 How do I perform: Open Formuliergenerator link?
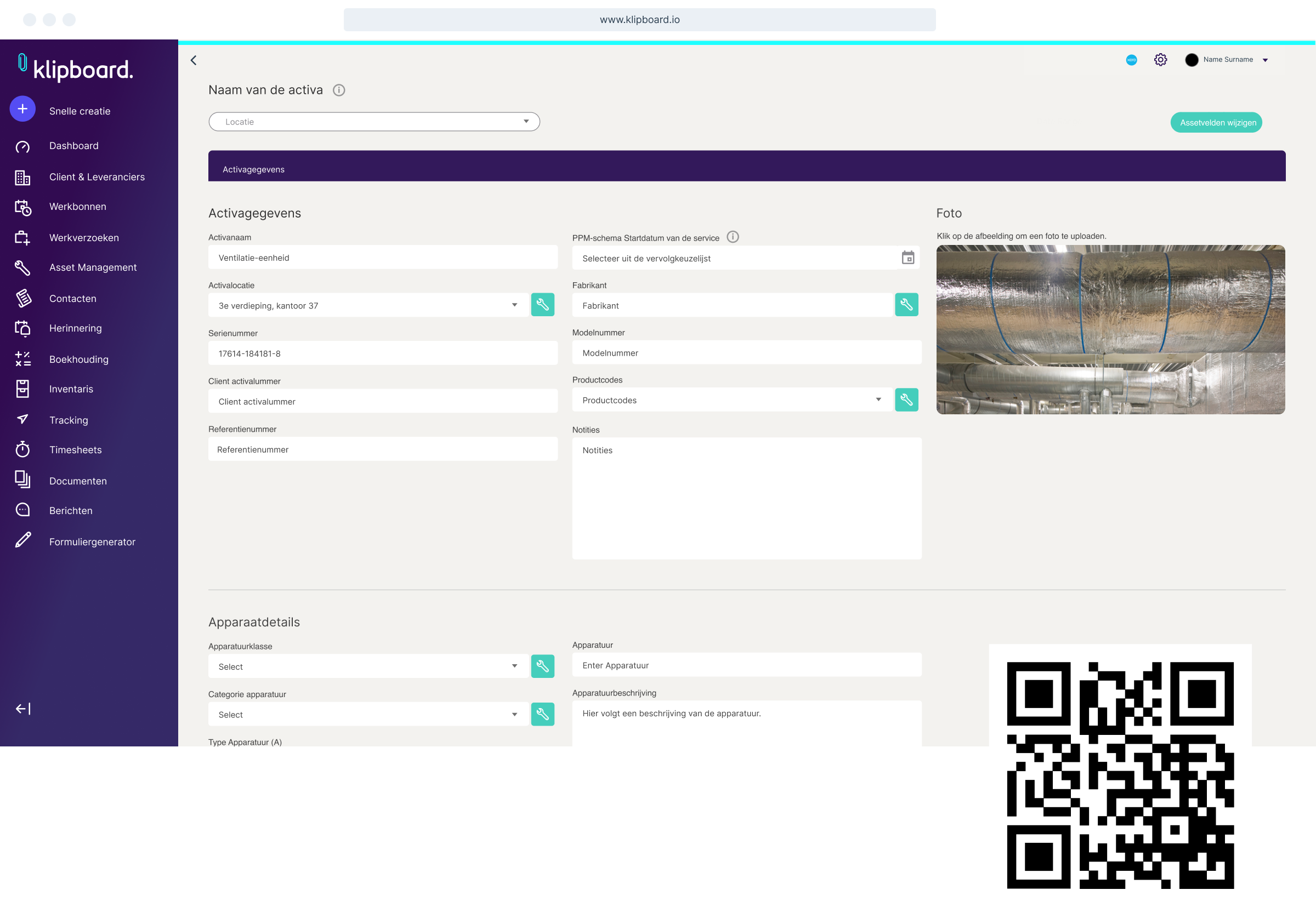pyautogui.click(x=93, y=542)
